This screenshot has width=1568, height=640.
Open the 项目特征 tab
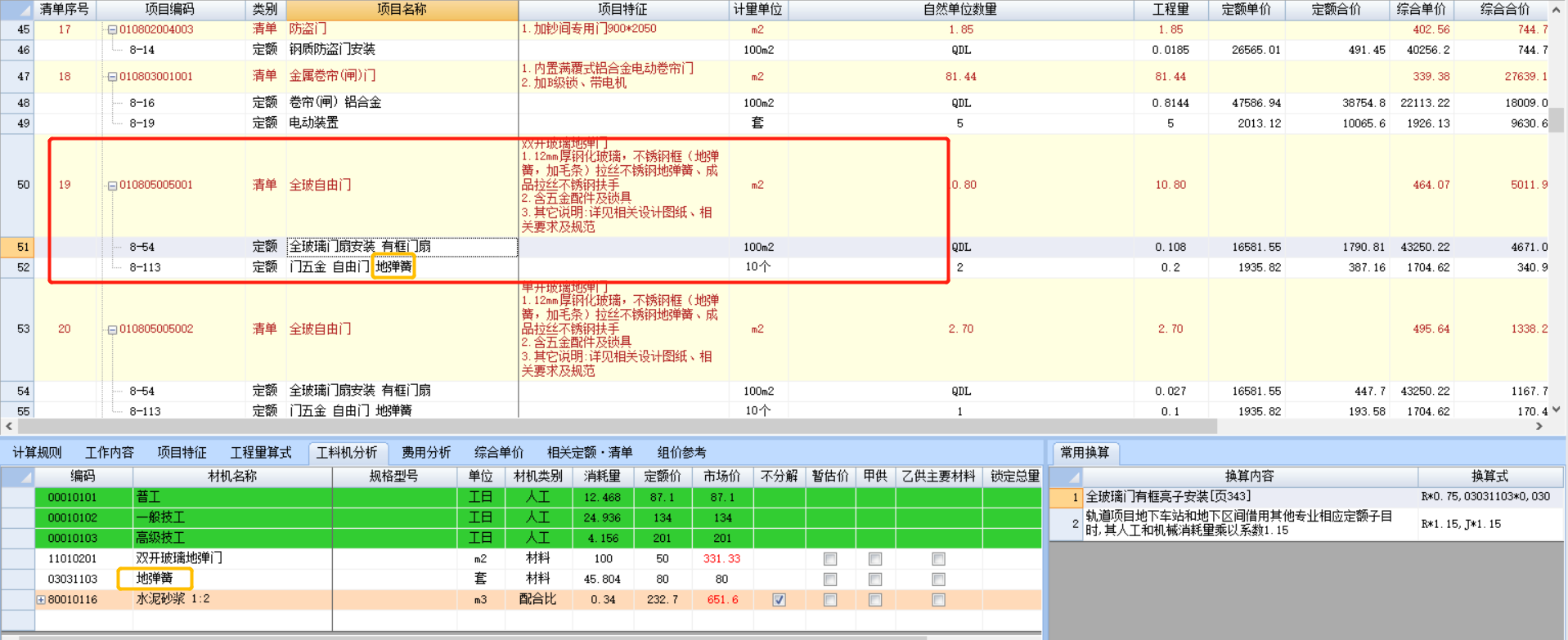coord(182,453)
